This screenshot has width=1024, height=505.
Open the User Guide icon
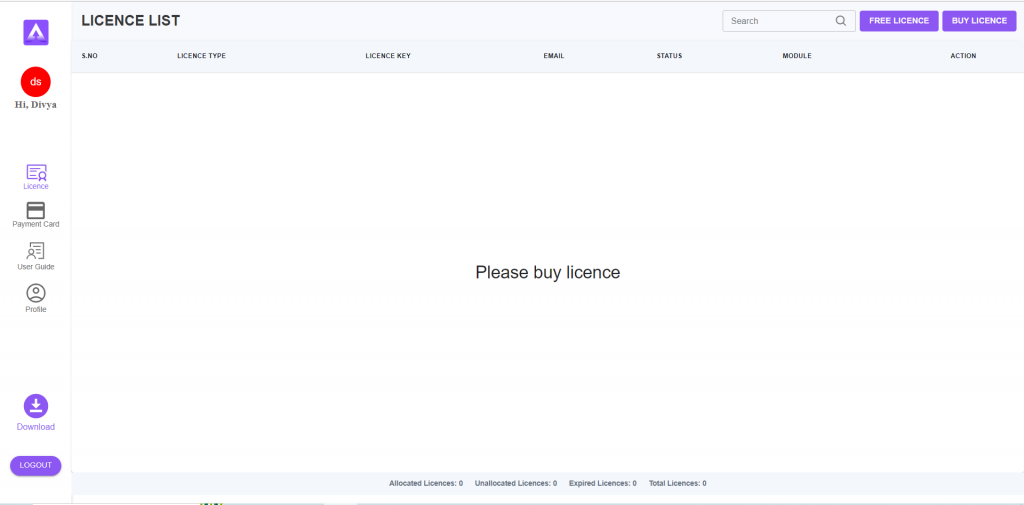(x=36, y=252)
